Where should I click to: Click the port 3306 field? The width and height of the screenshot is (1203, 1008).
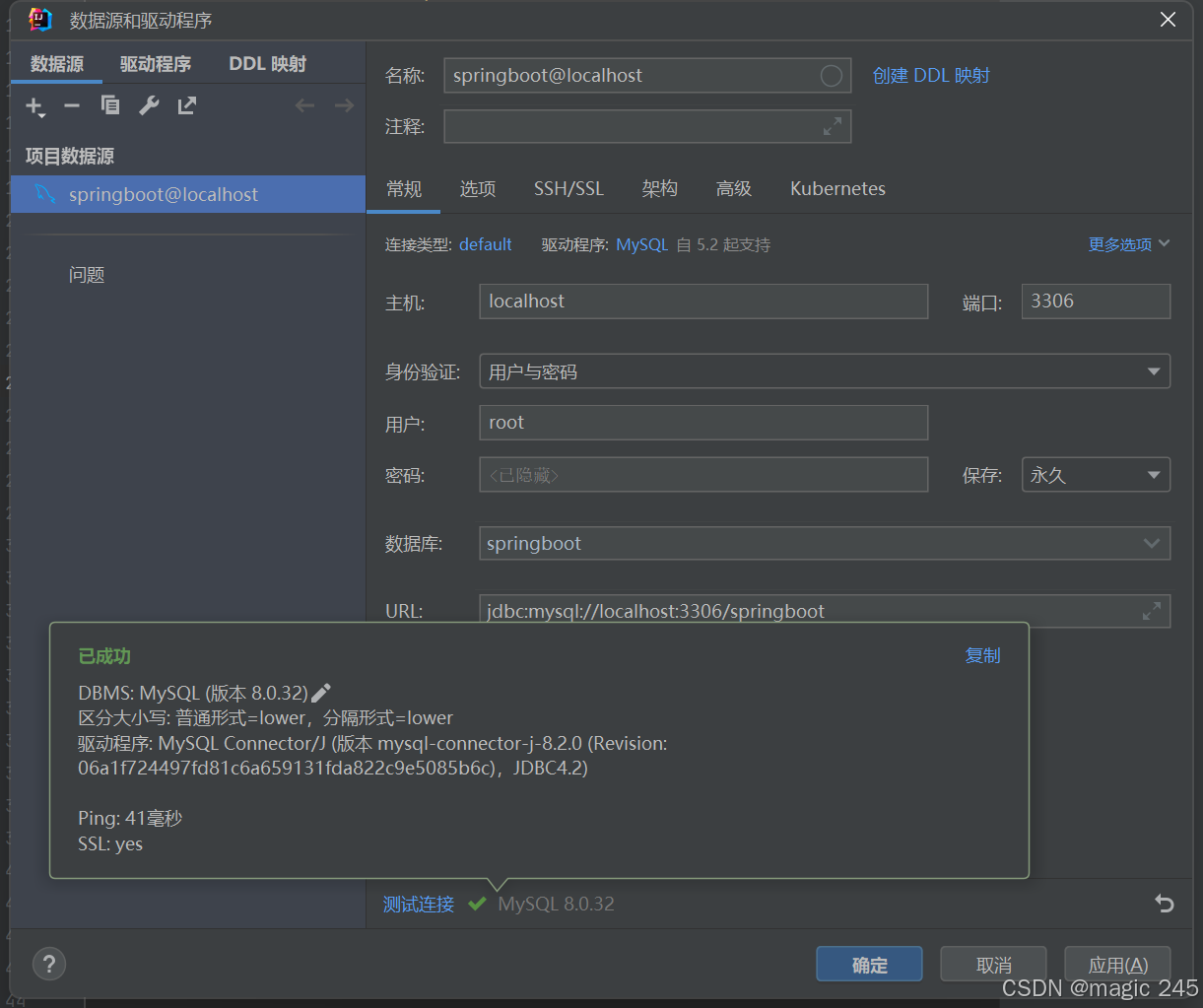[1096, 302]
